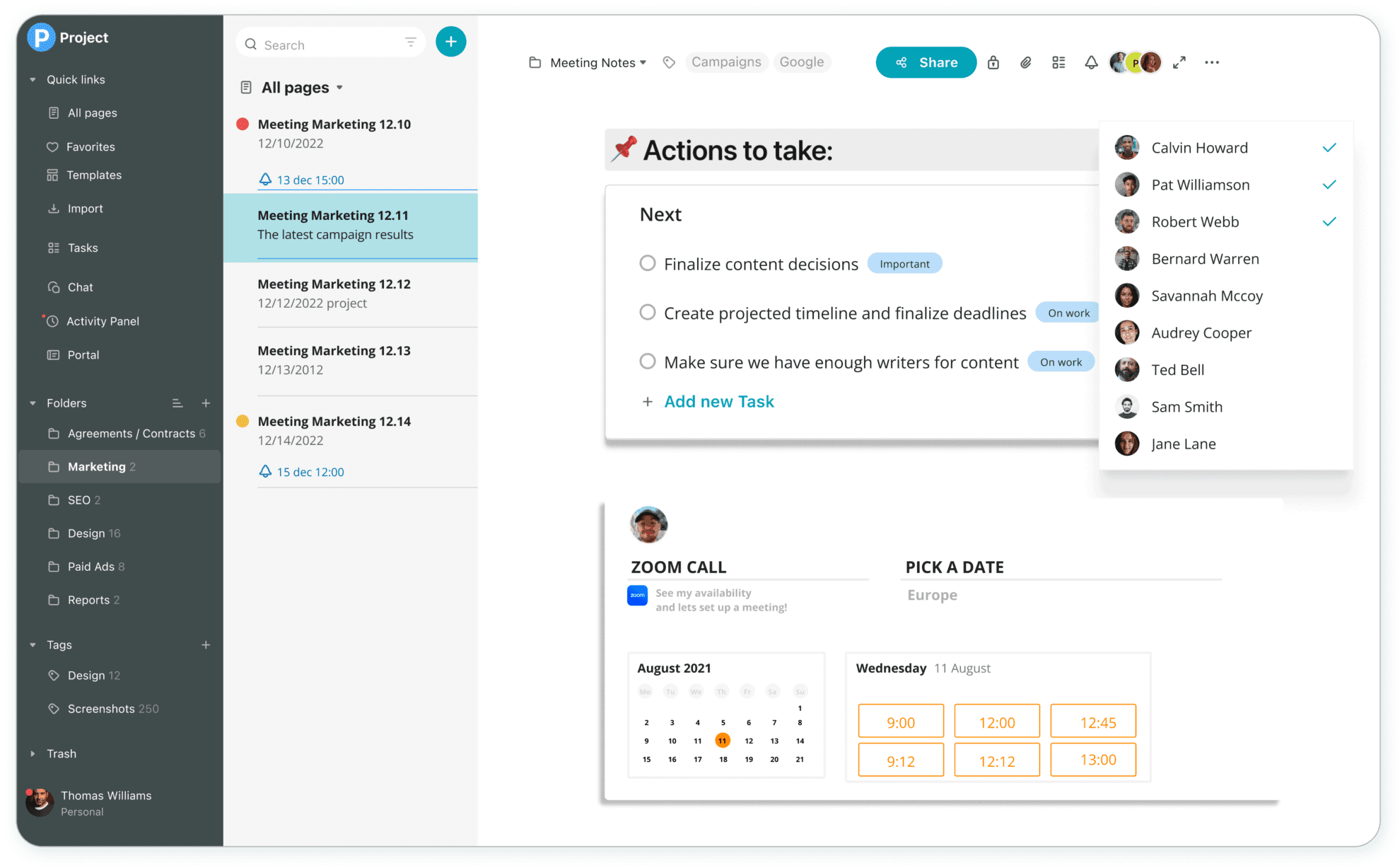
Task: Open the Activity Panel from the sidebar
Action: [103, 320]
